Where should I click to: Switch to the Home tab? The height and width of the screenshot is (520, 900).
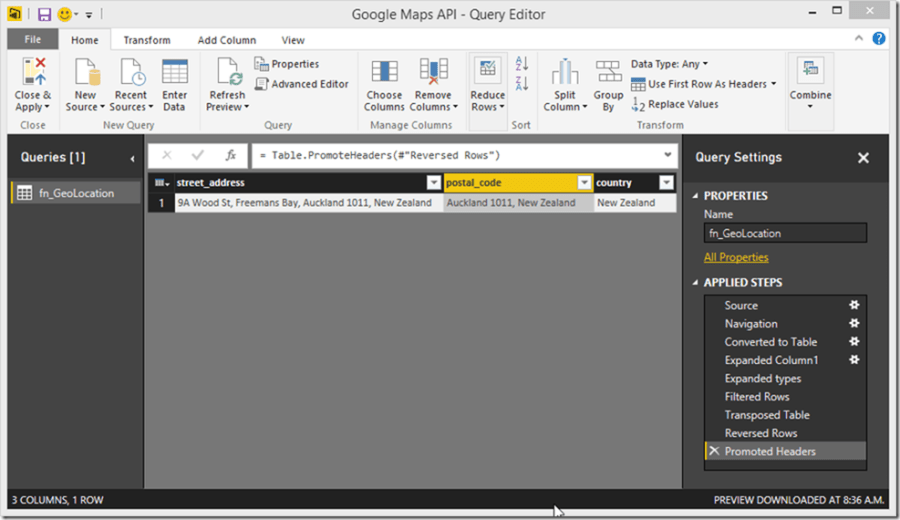(84, 40)
